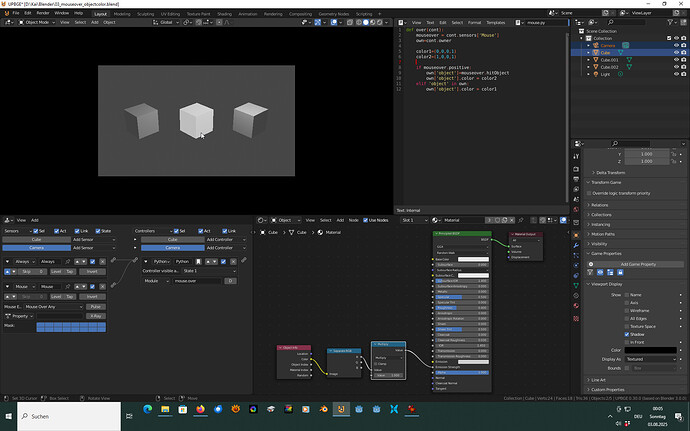Expand the Motion Paths panel
The image size is (690, 431).
coord(602,234)
